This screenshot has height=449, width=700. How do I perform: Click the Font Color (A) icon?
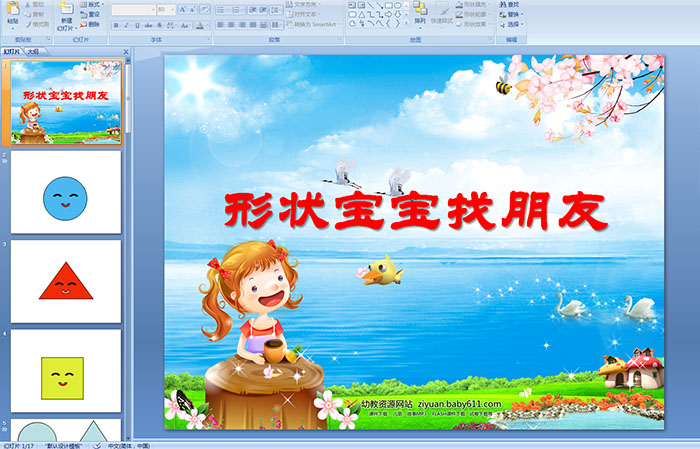pos(200,26)
